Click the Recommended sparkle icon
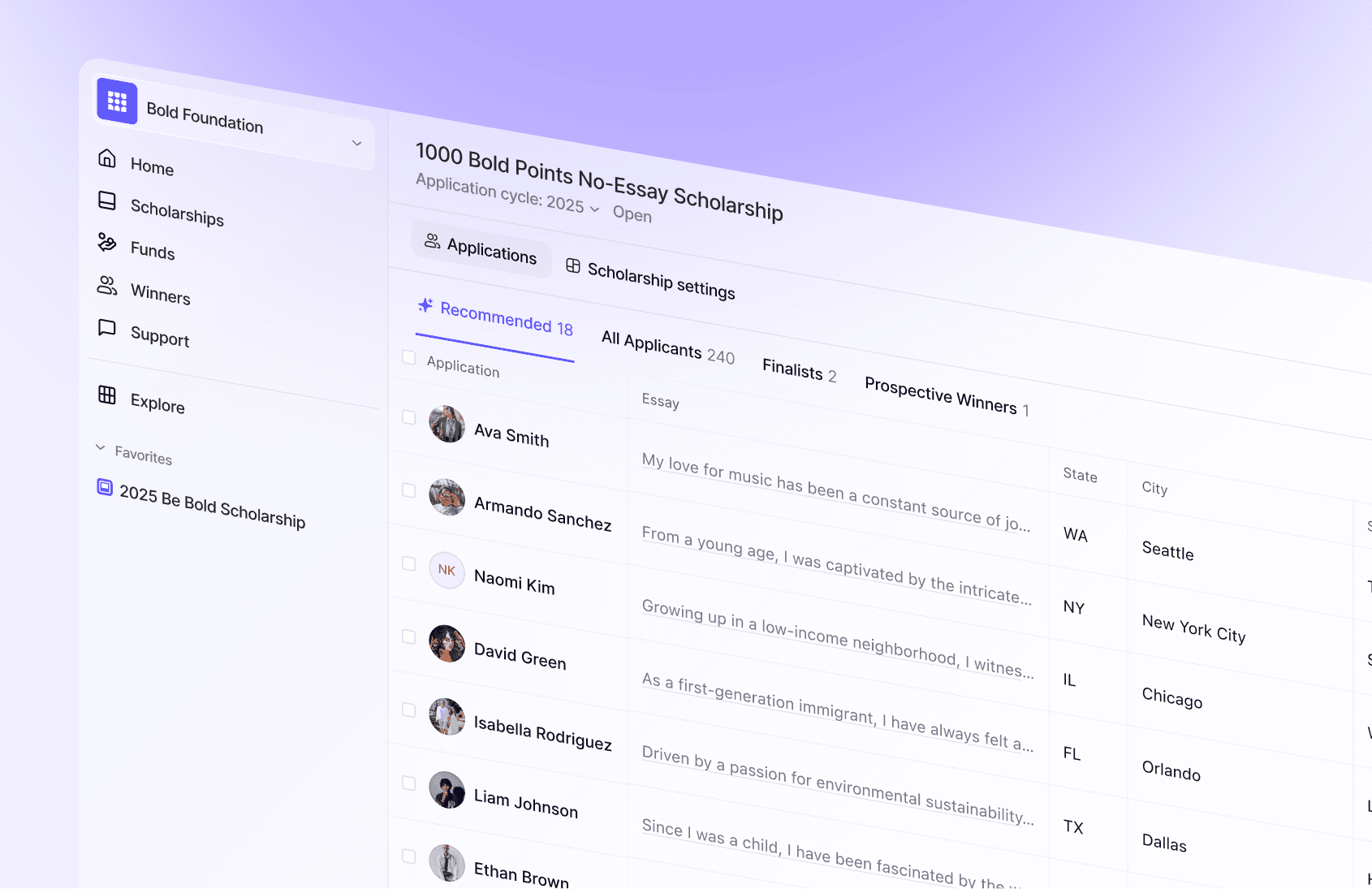This screenshot has height=889, width=1372. tap(425, 305)
